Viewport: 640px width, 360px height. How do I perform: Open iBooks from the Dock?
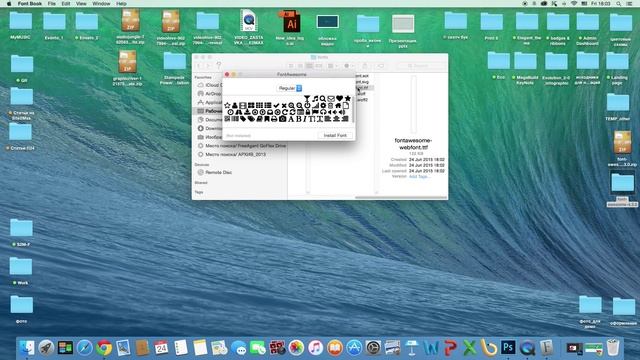click(x=335, y=348)
